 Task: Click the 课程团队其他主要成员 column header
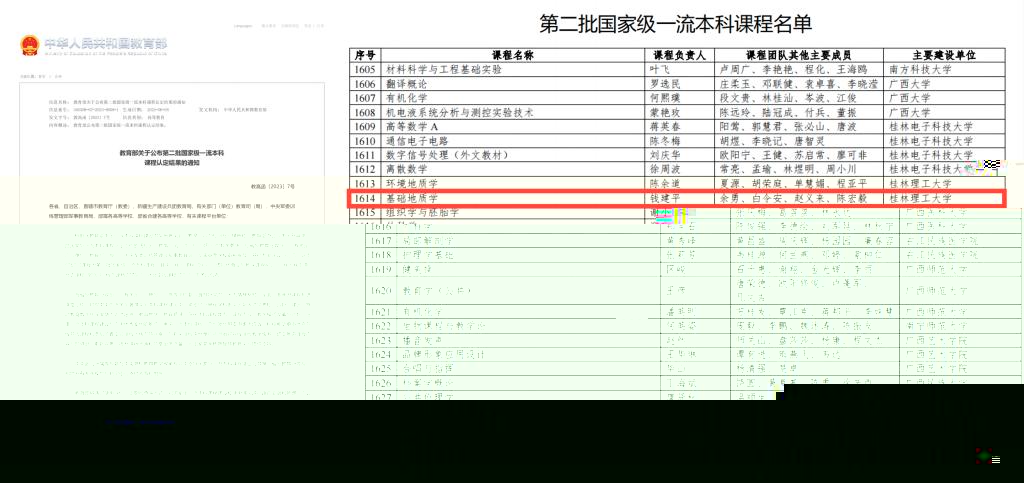click(x=799, y=55)
